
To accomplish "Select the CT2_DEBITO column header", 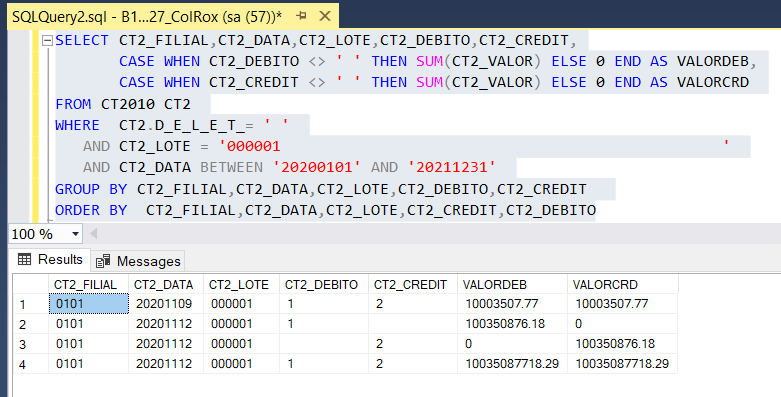I will (x=324, y=284).
